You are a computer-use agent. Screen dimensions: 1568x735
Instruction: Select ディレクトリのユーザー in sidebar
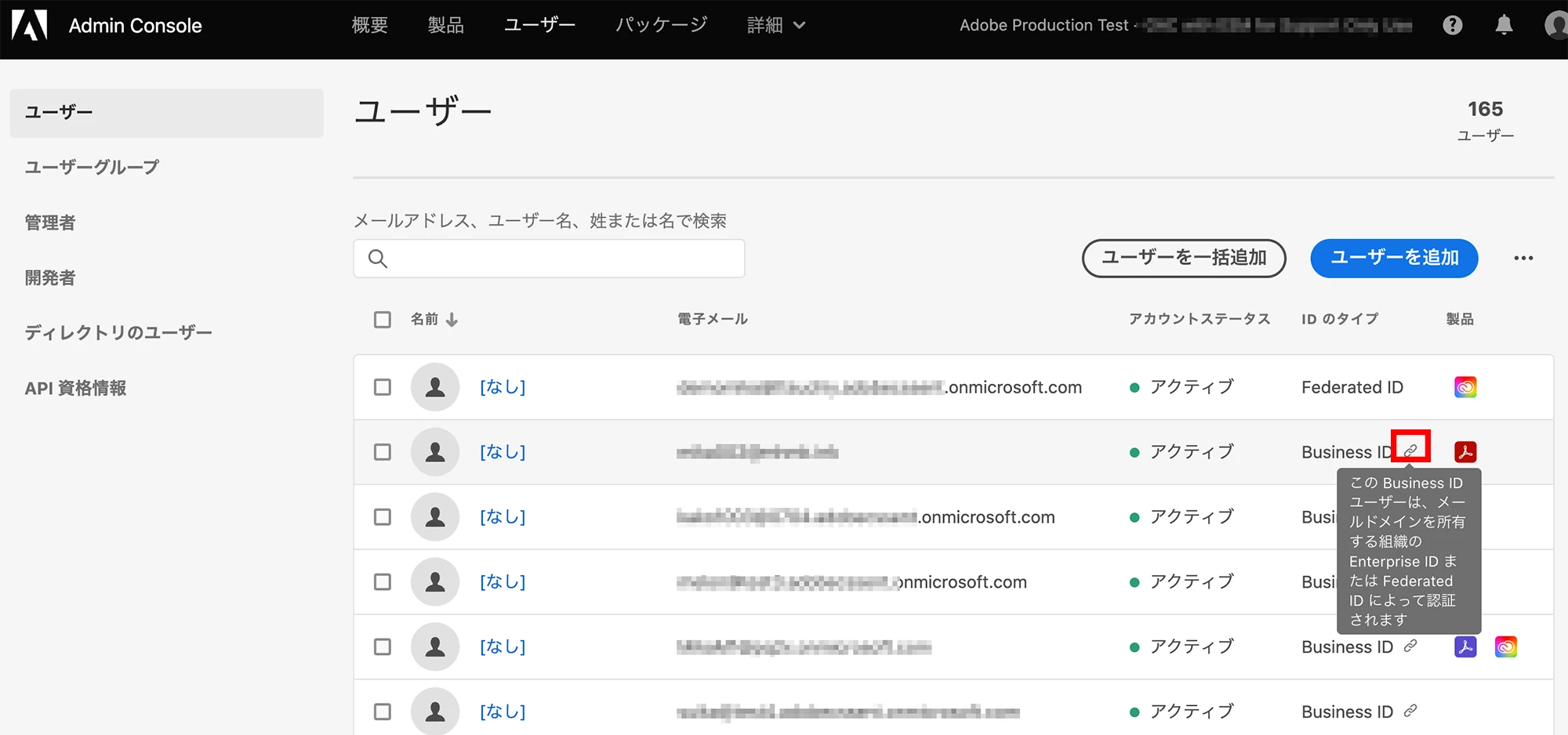118,332
